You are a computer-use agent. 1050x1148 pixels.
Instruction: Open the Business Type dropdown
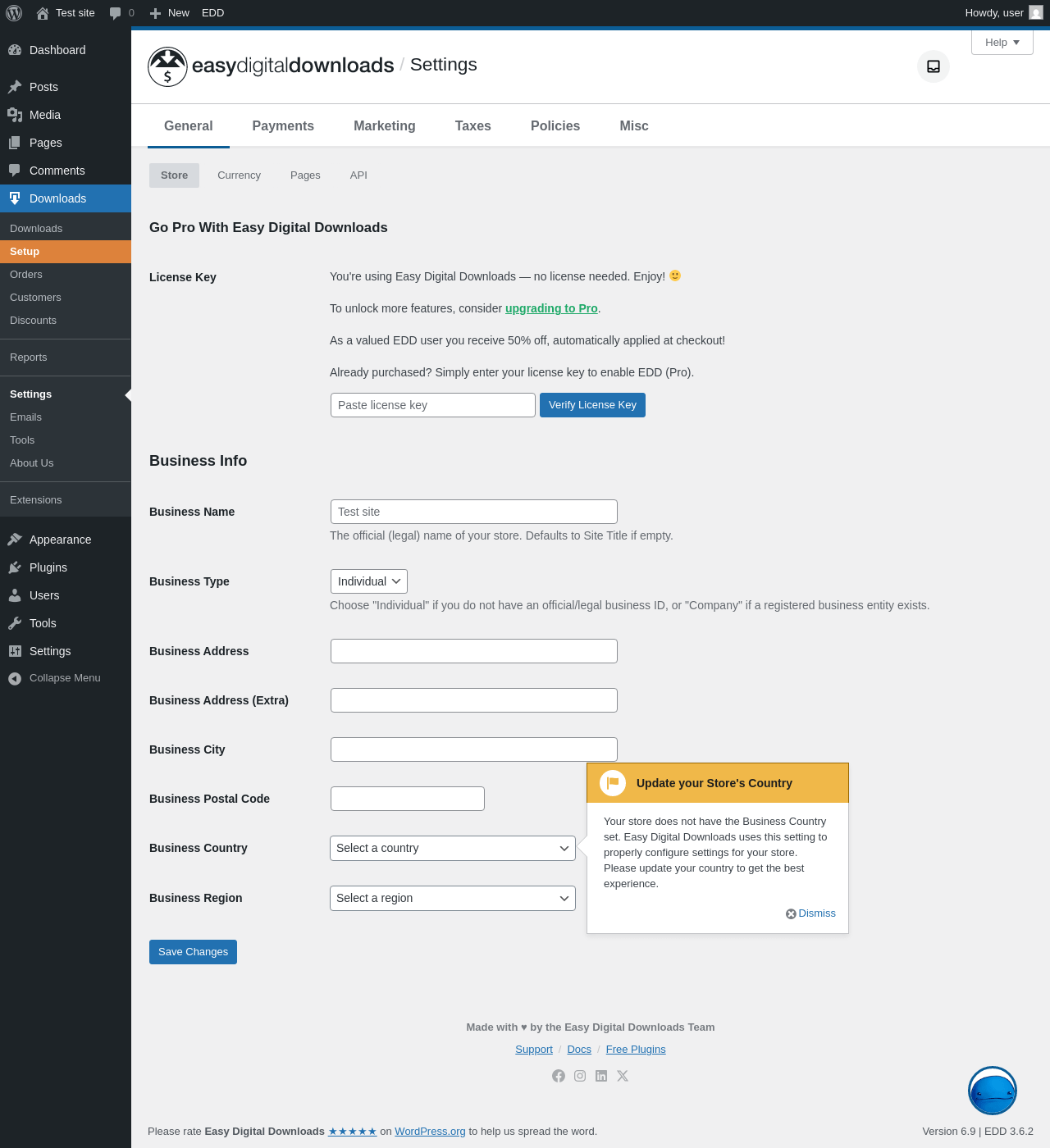point(369,581)
